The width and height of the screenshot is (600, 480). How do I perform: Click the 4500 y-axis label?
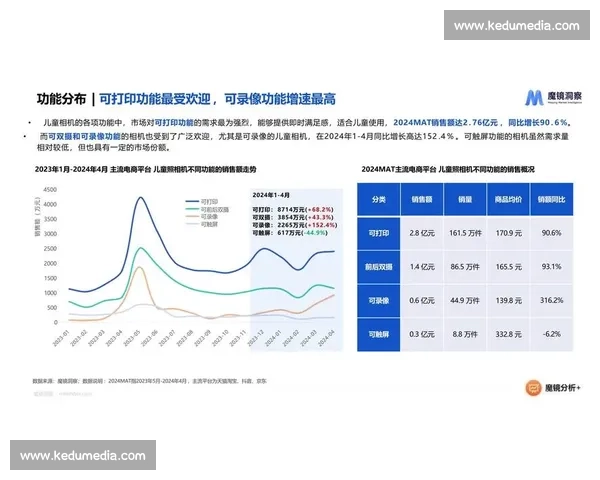tap(50, 190)
